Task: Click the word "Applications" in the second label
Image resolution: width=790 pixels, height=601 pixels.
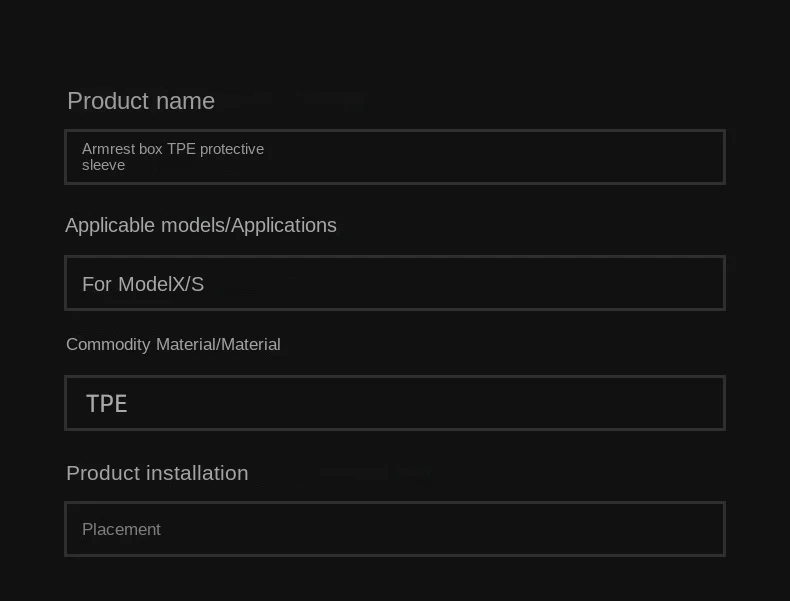Action: click(x=284, y=225)
